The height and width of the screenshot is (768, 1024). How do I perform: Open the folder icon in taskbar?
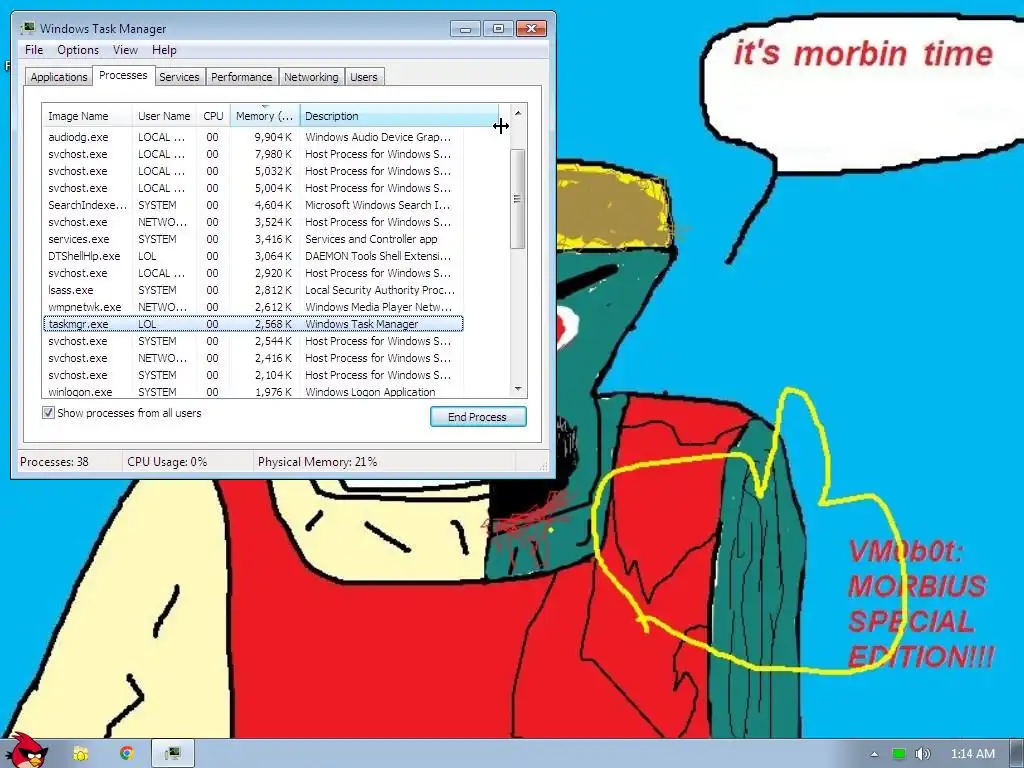pyautogui.click(x=81, y=754)
